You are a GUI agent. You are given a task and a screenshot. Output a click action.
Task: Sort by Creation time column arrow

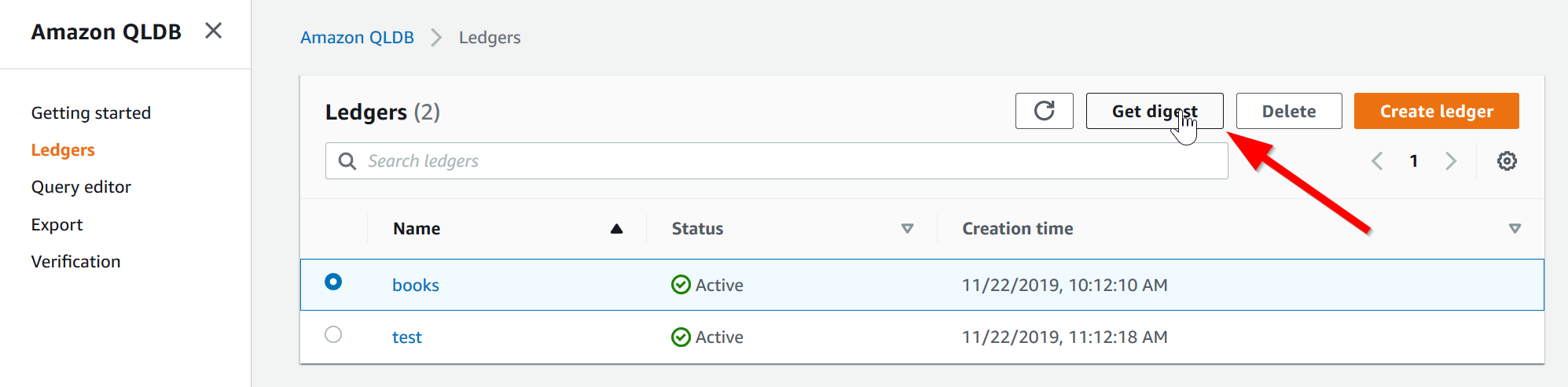tap(1515, 229)
